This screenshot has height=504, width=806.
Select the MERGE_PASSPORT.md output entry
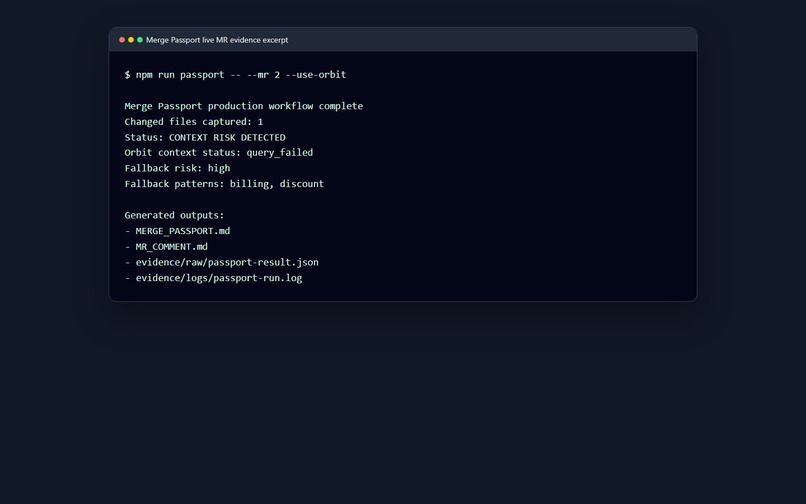click(177, 231)
